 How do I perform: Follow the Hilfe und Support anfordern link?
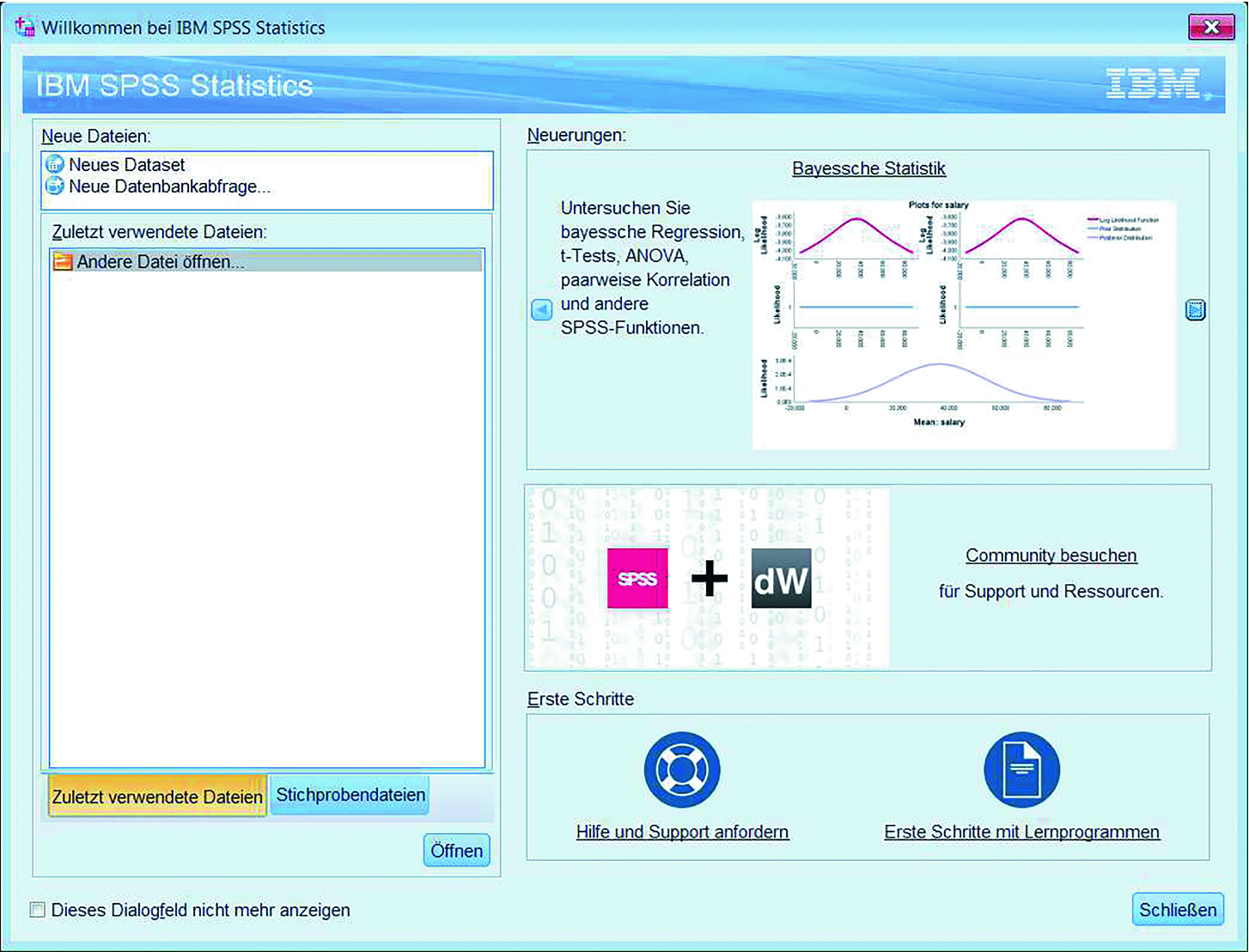point(683,832)
